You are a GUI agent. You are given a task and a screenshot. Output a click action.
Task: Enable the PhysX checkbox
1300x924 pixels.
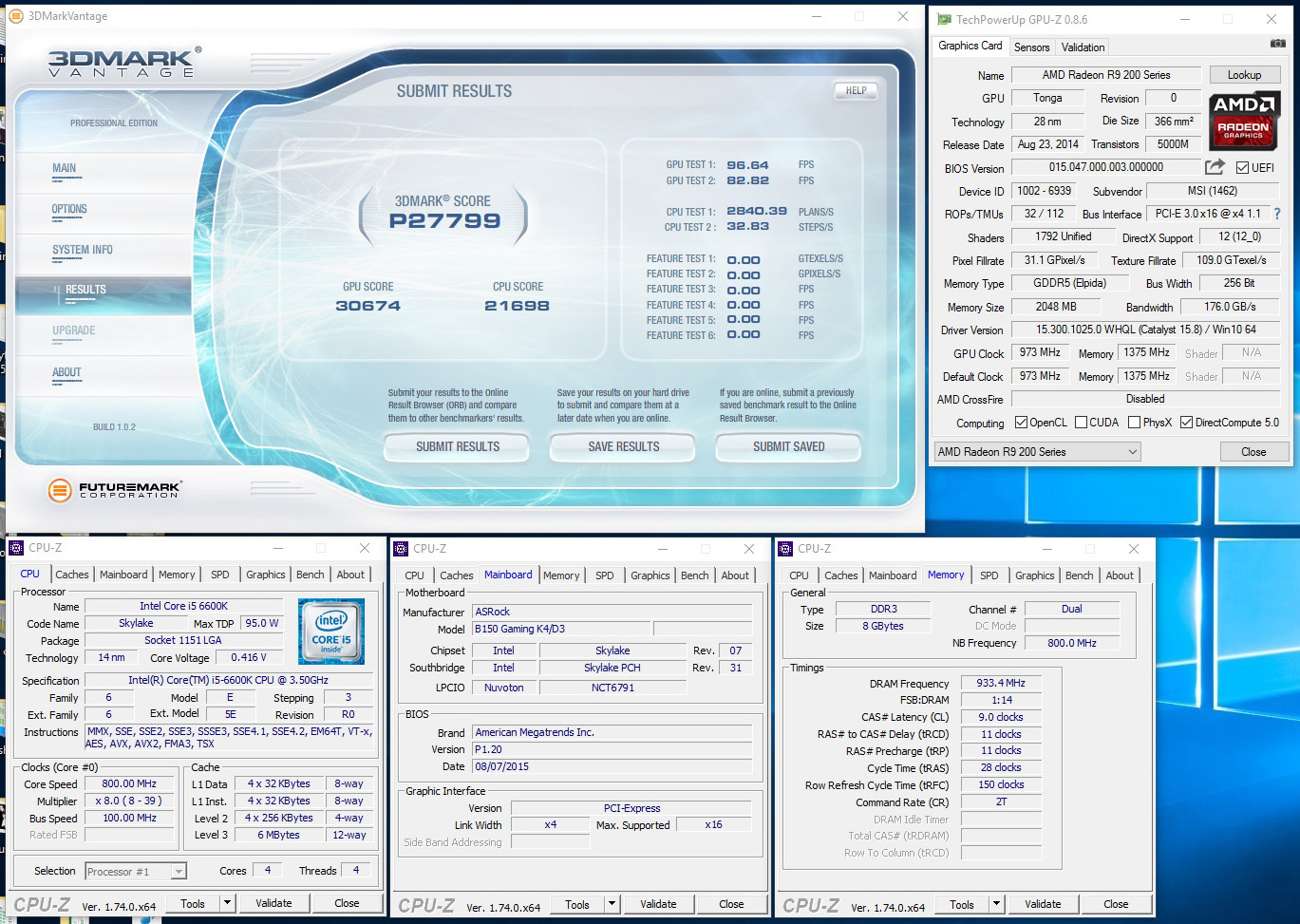(x=1134, y=423)
